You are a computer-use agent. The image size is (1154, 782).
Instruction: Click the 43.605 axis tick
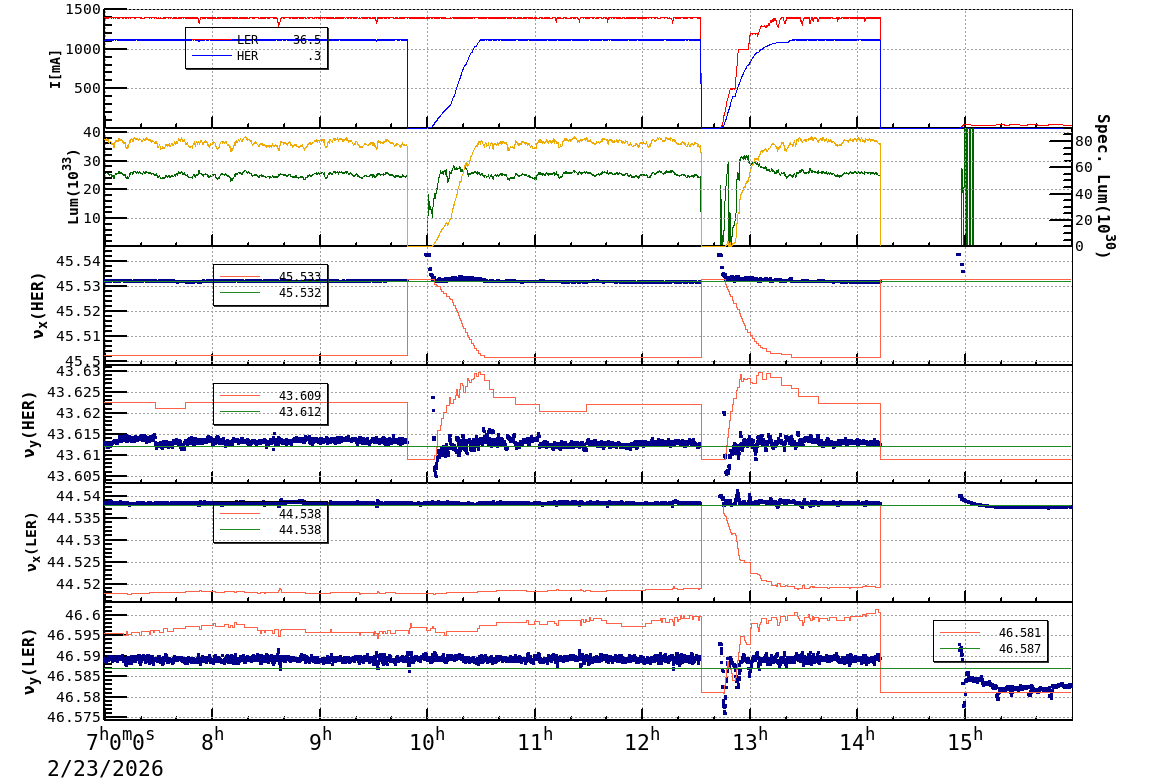(74, 477)
